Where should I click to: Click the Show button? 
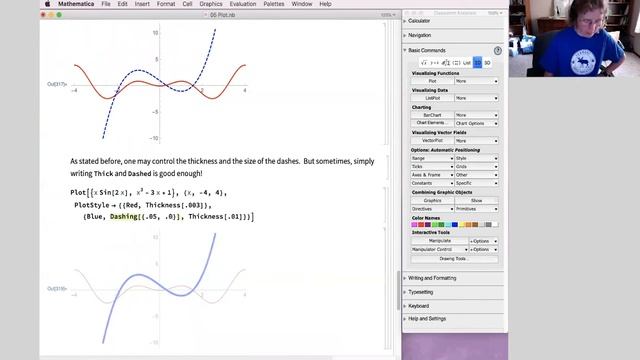click(476, 200)
